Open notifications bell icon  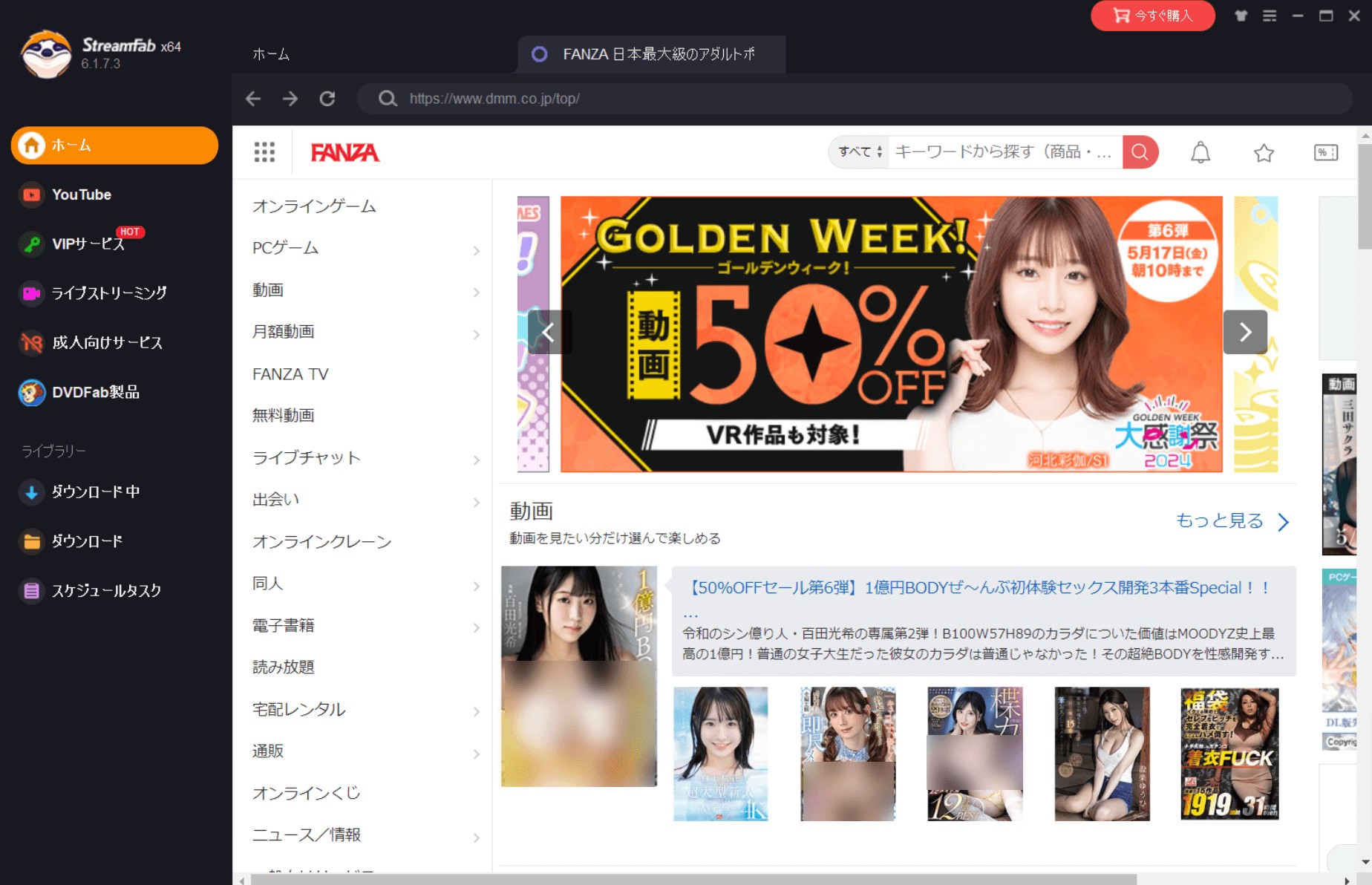1200,153
